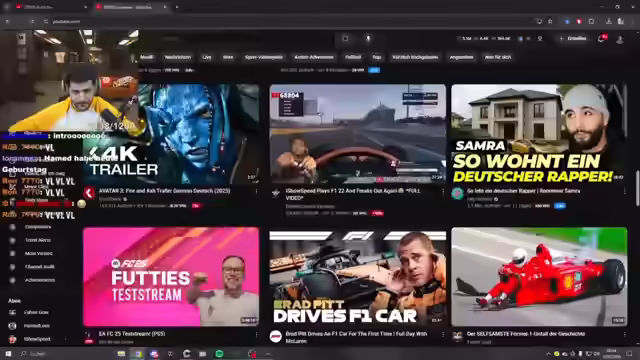This screenshot has height=360, width=640.
Task: Click the page's vertical scrollbar
Action: click(637, 188)
